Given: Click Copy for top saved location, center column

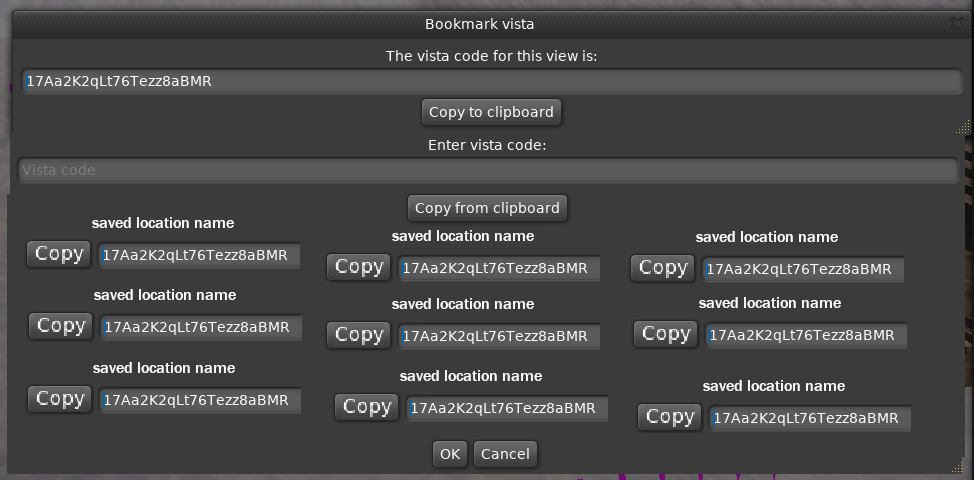Looking at the screenshot, I should pos(359,267).
